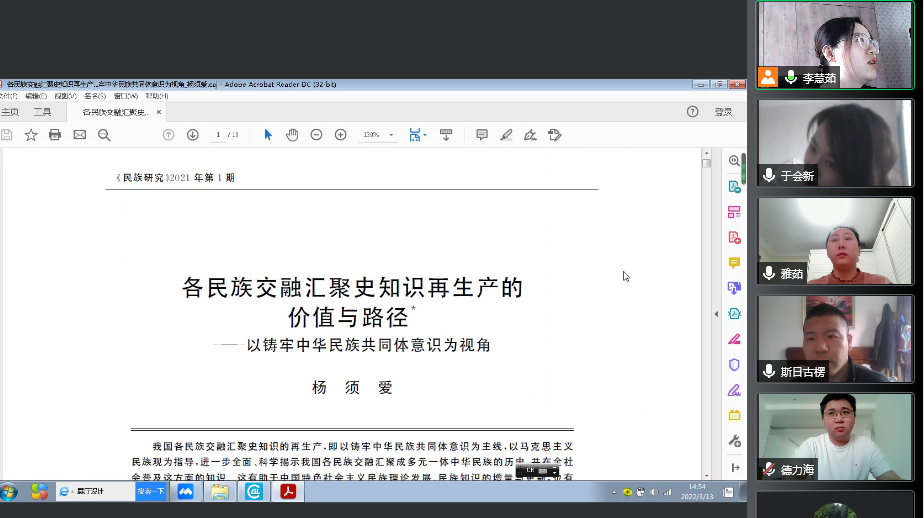The width and height of the screenshot is (924, 518).
Task: Switch to the 主页 tab
Action: pos(10,112)
